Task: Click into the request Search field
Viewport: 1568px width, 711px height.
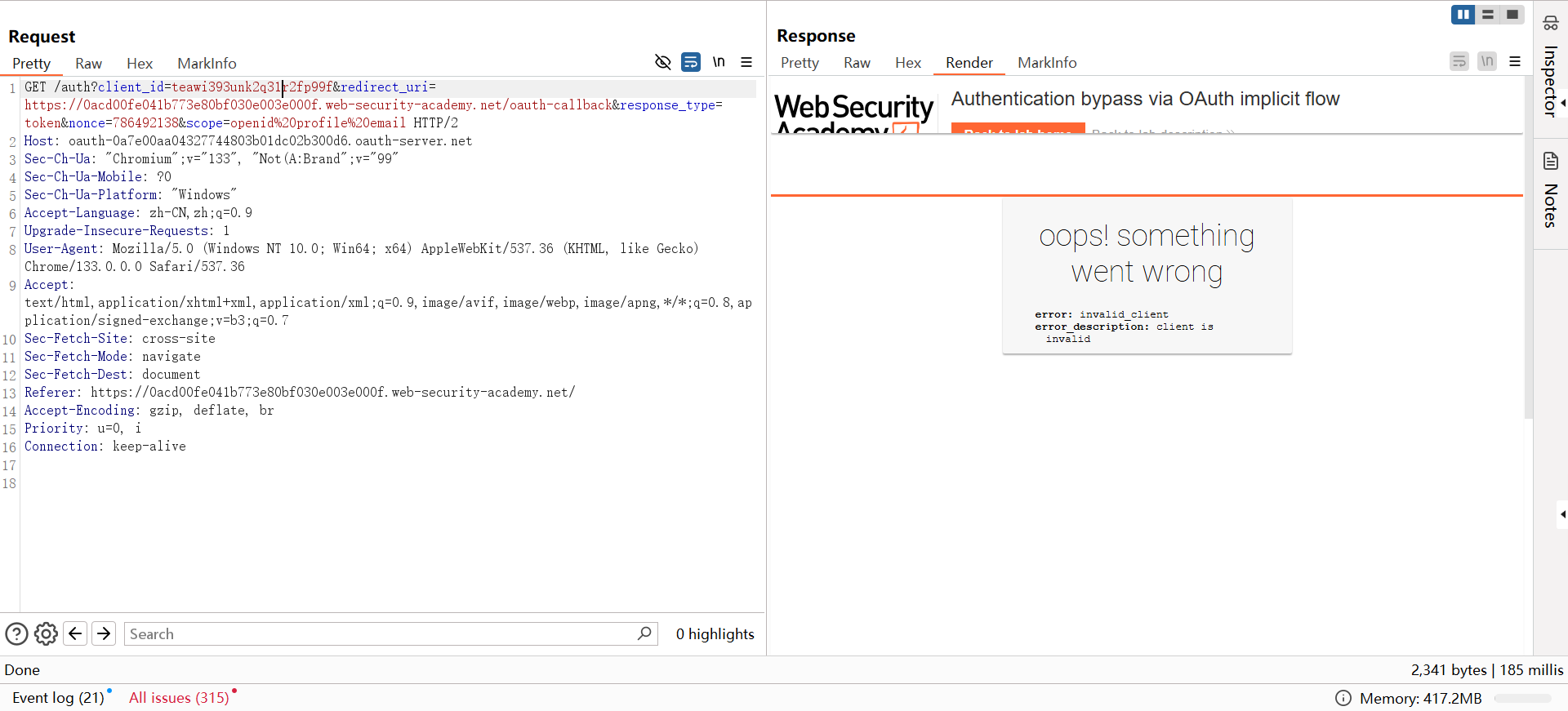Action: click(380, 634)
